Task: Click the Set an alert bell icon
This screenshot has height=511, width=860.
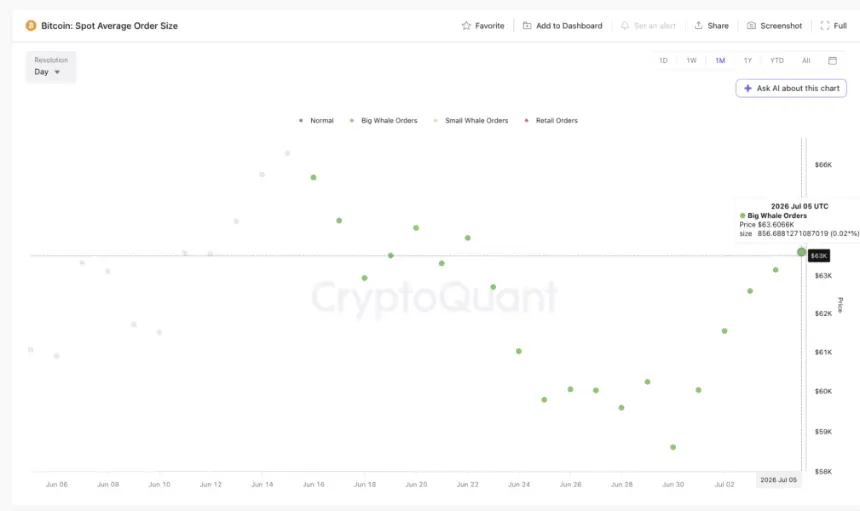Action: tap(625, 26)
